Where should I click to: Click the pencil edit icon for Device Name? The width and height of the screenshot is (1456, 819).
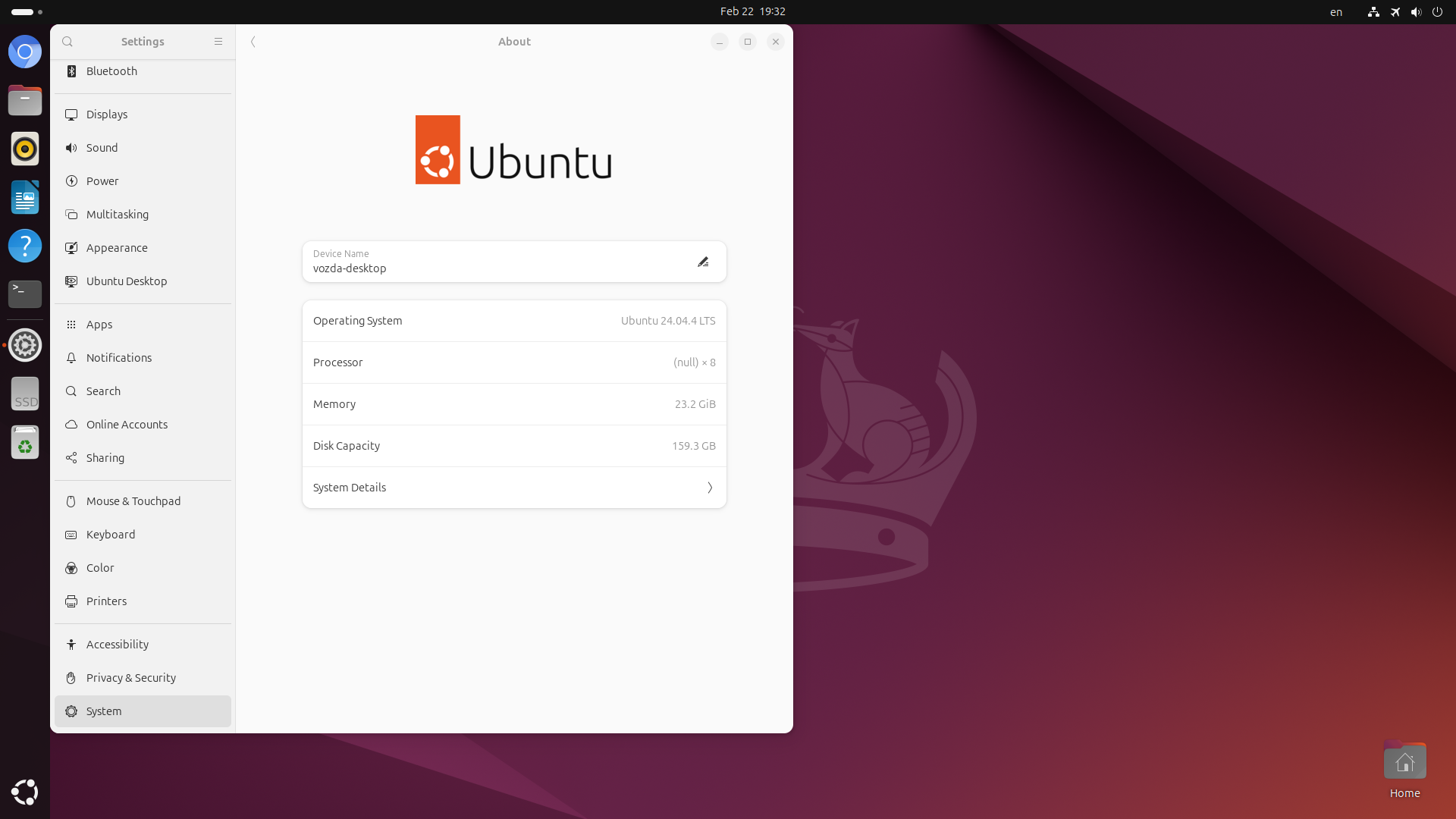pos(703,262)
